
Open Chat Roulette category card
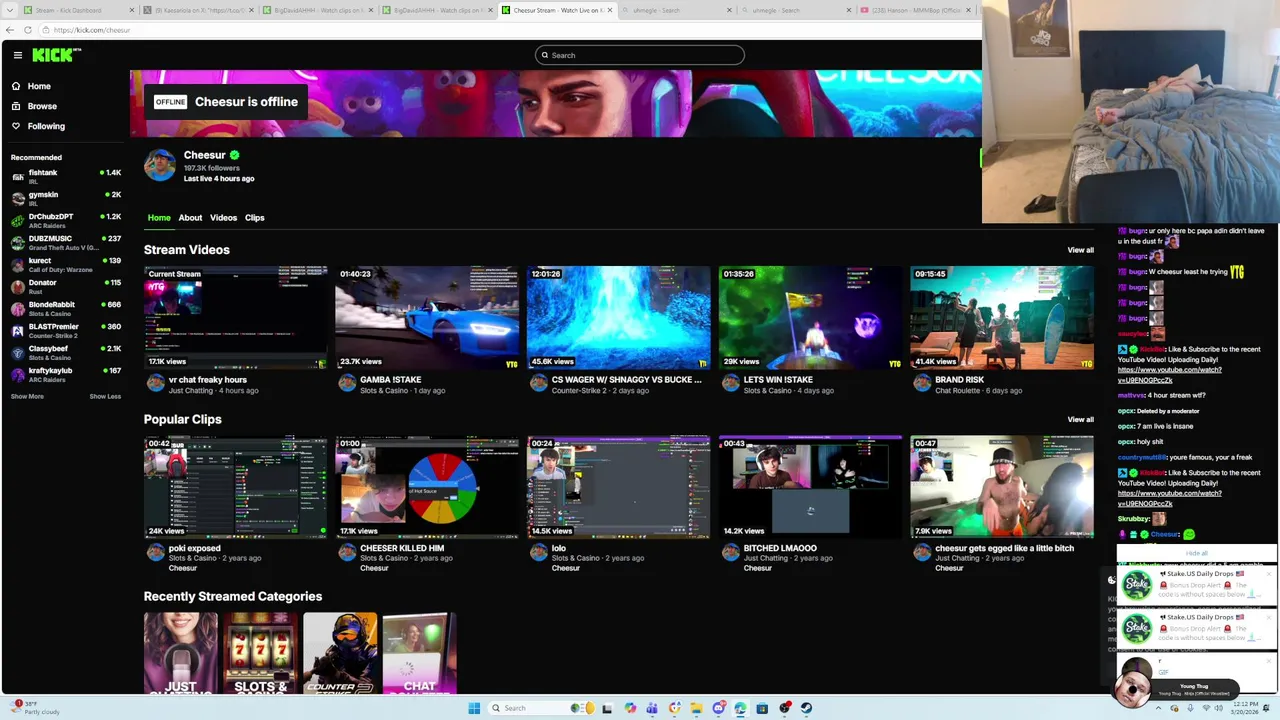pyautogui.click(x=419, y=653)
